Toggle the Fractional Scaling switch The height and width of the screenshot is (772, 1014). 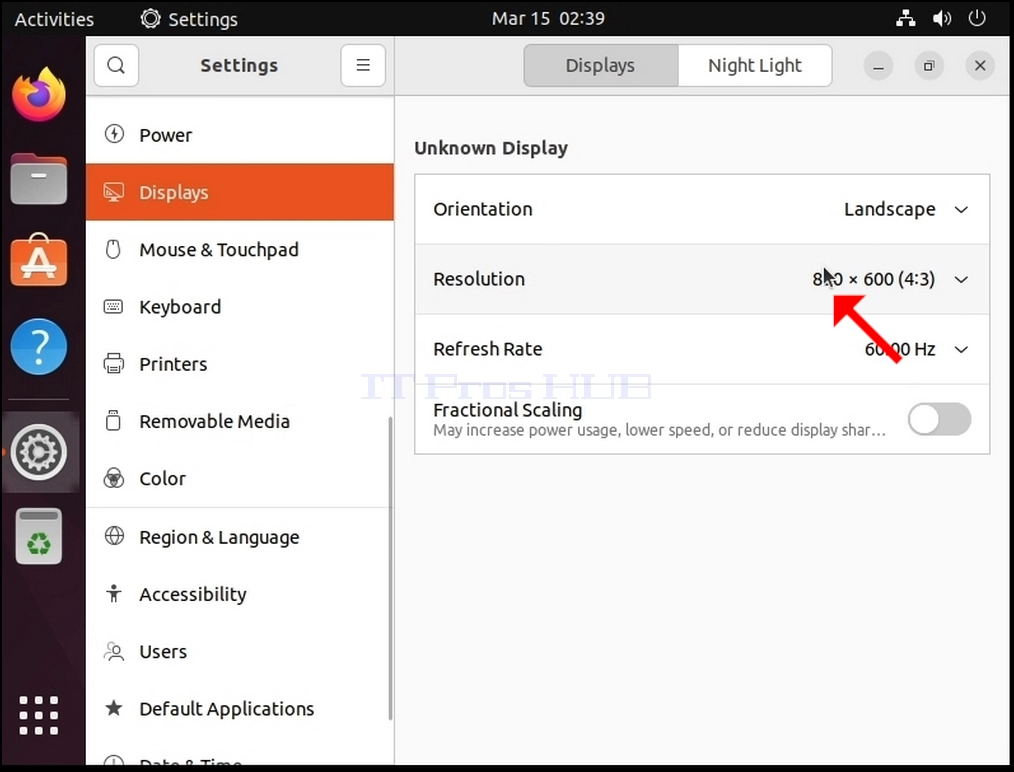coord(939,419)
